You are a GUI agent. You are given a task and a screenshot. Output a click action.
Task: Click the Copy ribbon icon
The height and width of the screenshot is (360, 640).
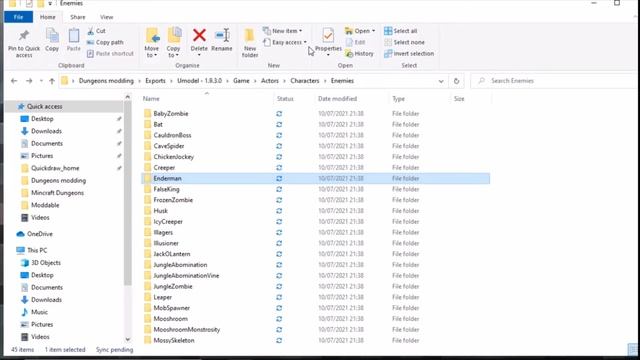(52, 40)
